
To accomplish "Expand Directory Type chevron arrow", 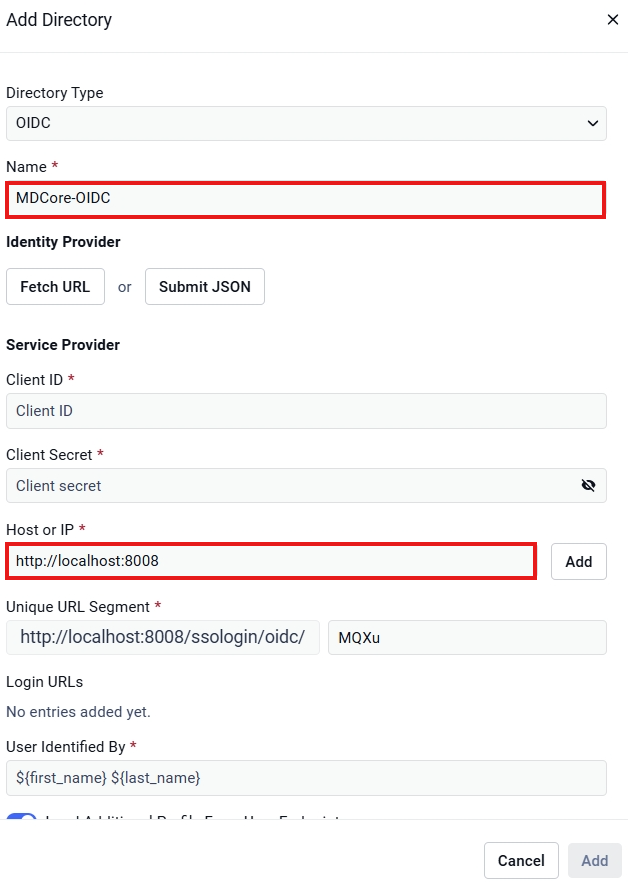I will point(593,123).
